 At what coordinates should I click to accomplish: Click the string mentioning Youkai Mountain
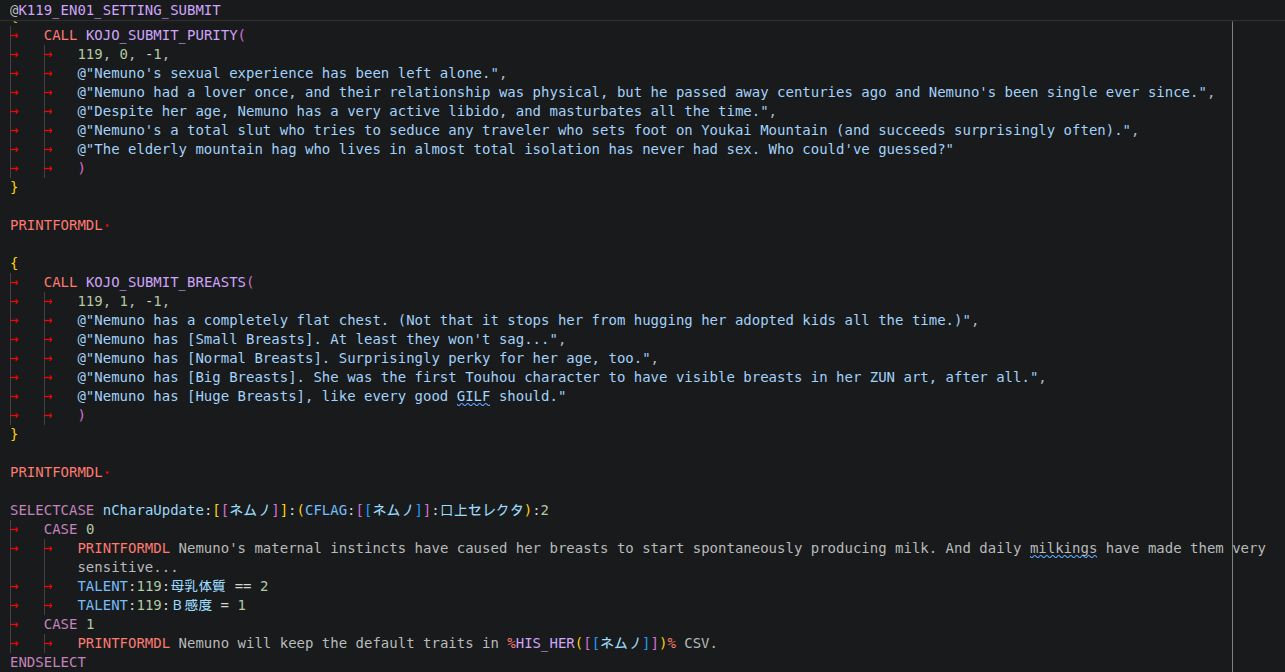tap(608, 130)
